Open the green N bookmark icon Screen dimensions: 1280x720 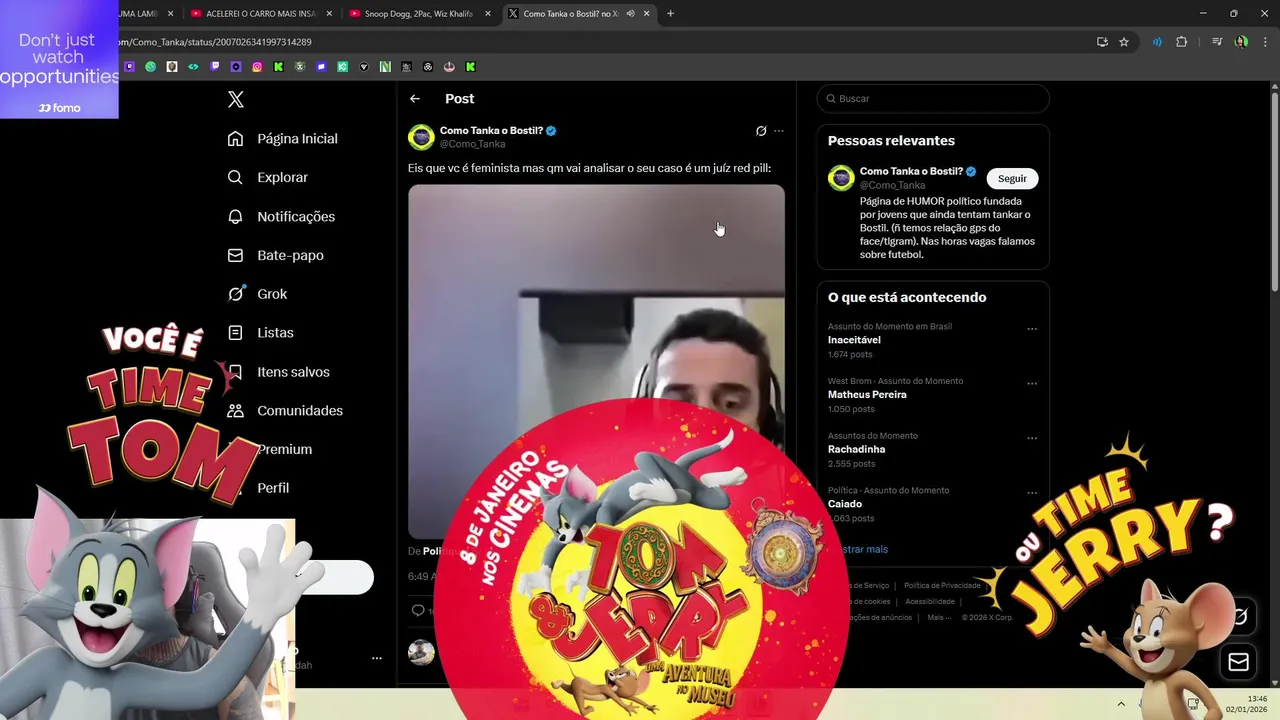pos(385,67)
